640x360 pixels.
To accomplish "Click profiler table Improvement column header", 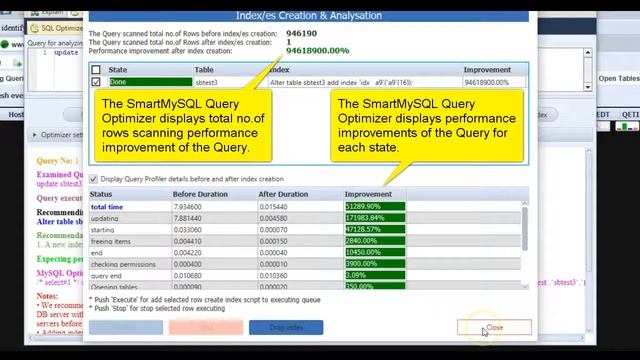I will [x=368, y=194].
